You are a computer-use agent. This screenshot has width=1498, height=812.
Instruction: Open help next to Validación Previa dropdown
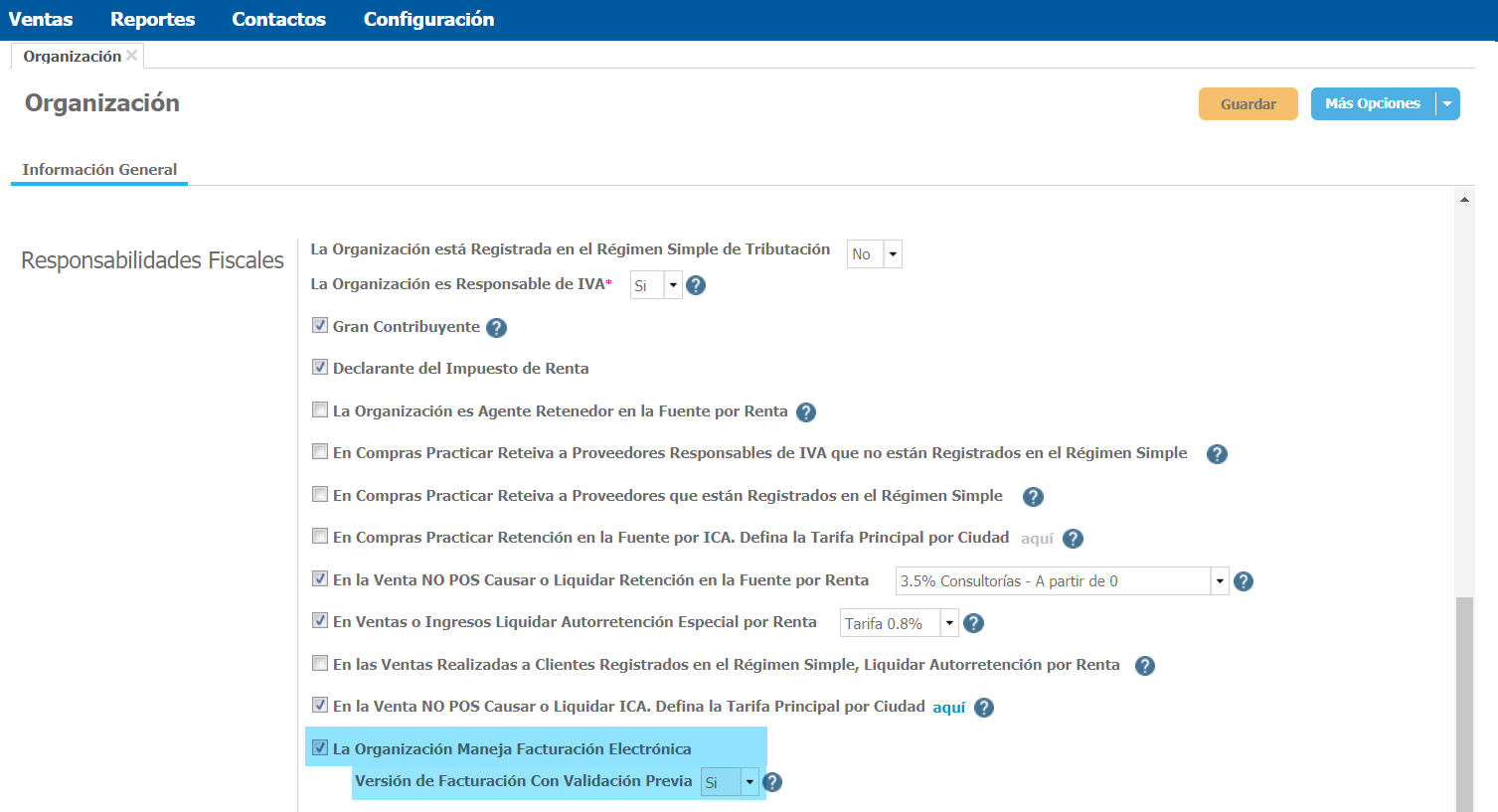(x=772, y=782)
